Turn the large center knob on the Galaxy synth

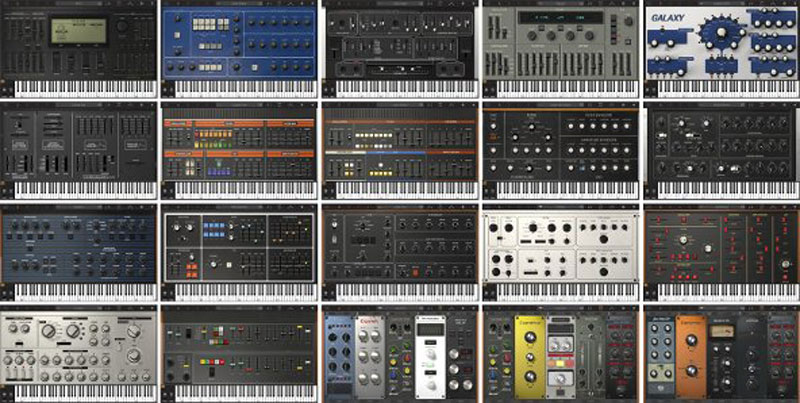(721, 32)
